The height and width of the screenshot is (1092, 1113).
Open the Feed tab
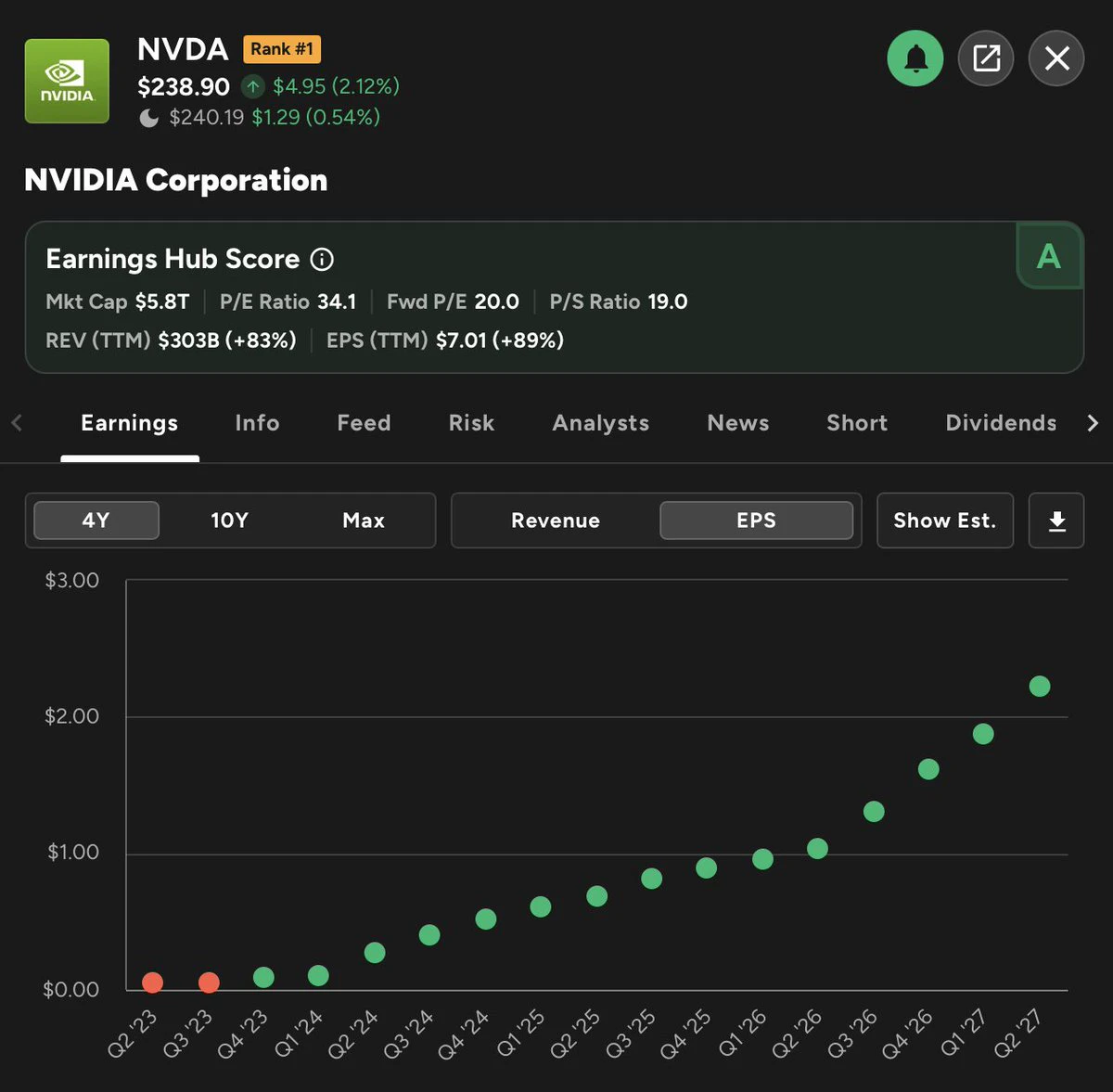tap(364, 423)
